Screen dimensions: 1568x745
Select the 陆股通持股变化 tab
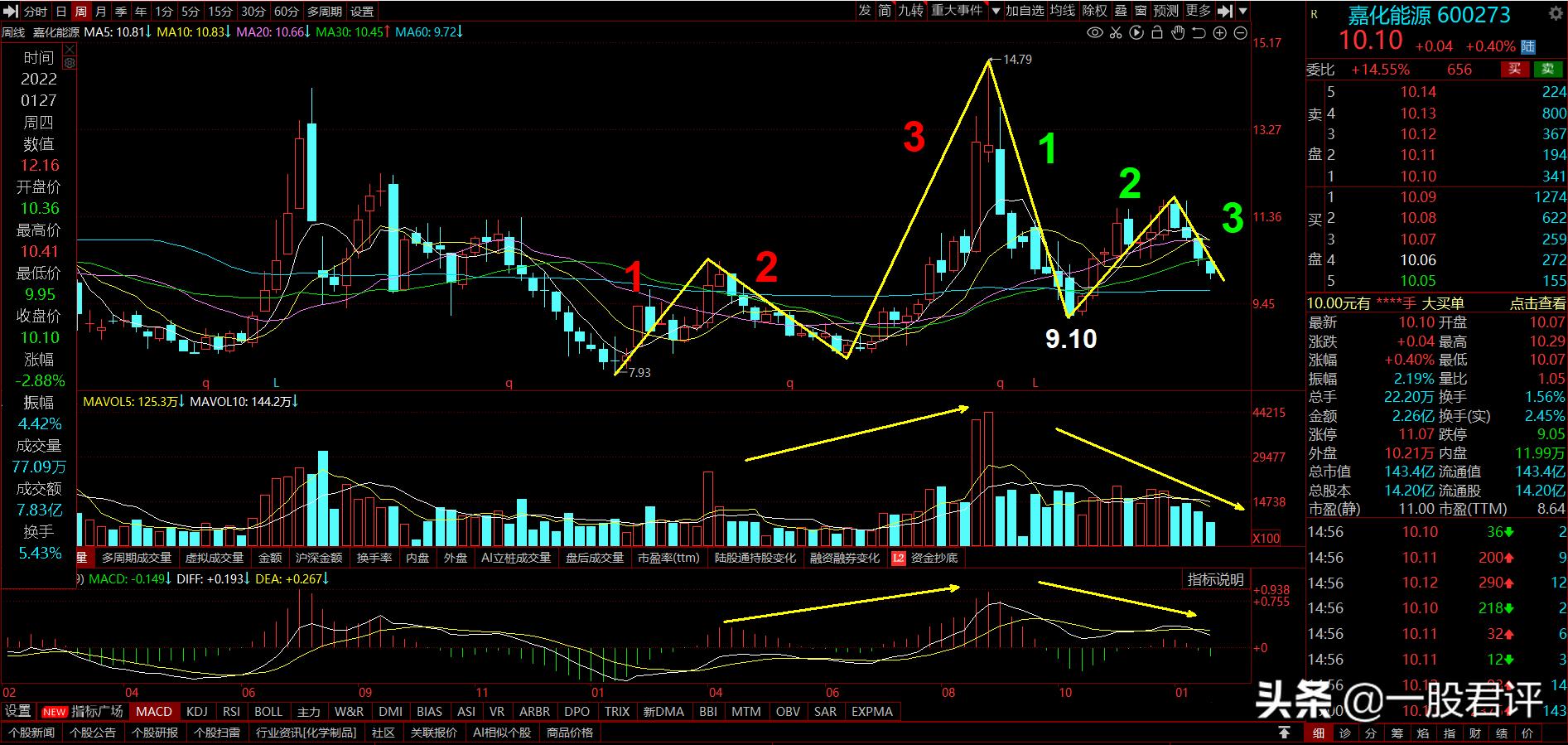click(x=755, y=558)
